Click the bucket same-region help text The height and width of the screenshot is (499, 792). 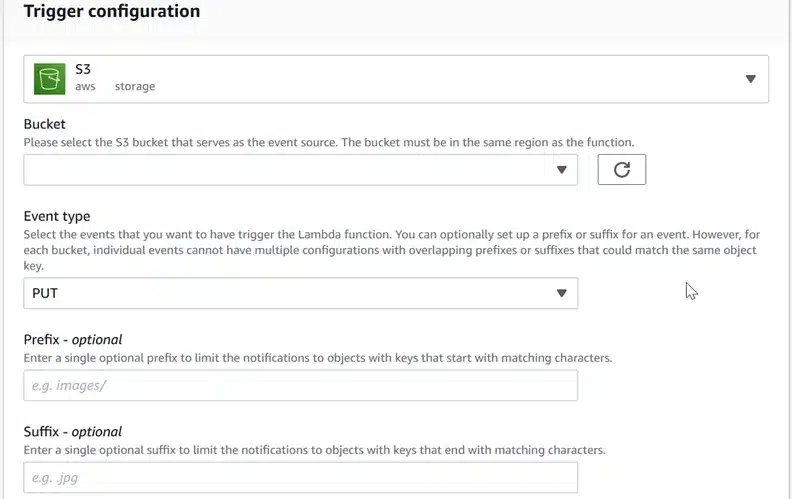pyautogui.click(x=329, y=142)
